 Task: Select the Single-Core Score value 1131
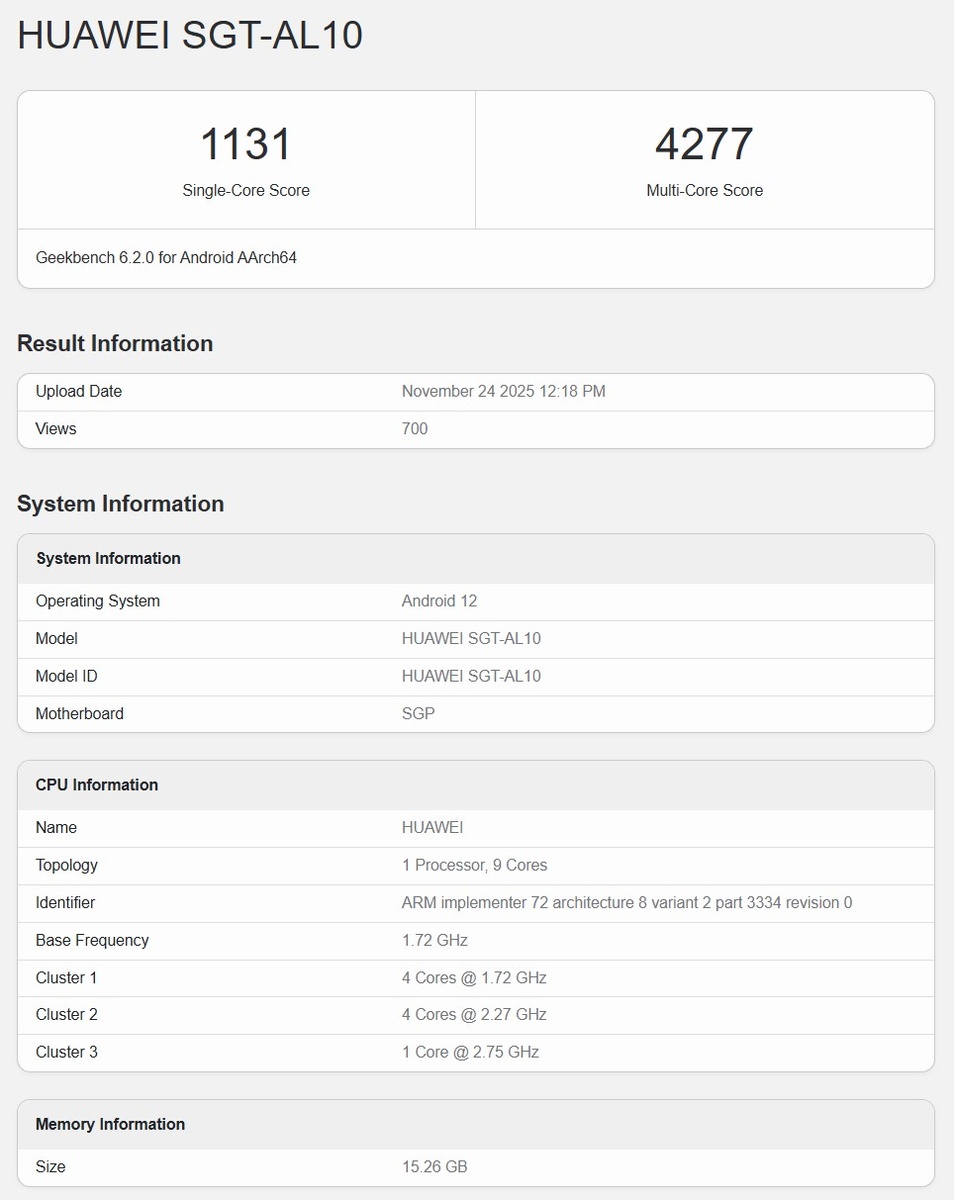[x=246, y=143]
